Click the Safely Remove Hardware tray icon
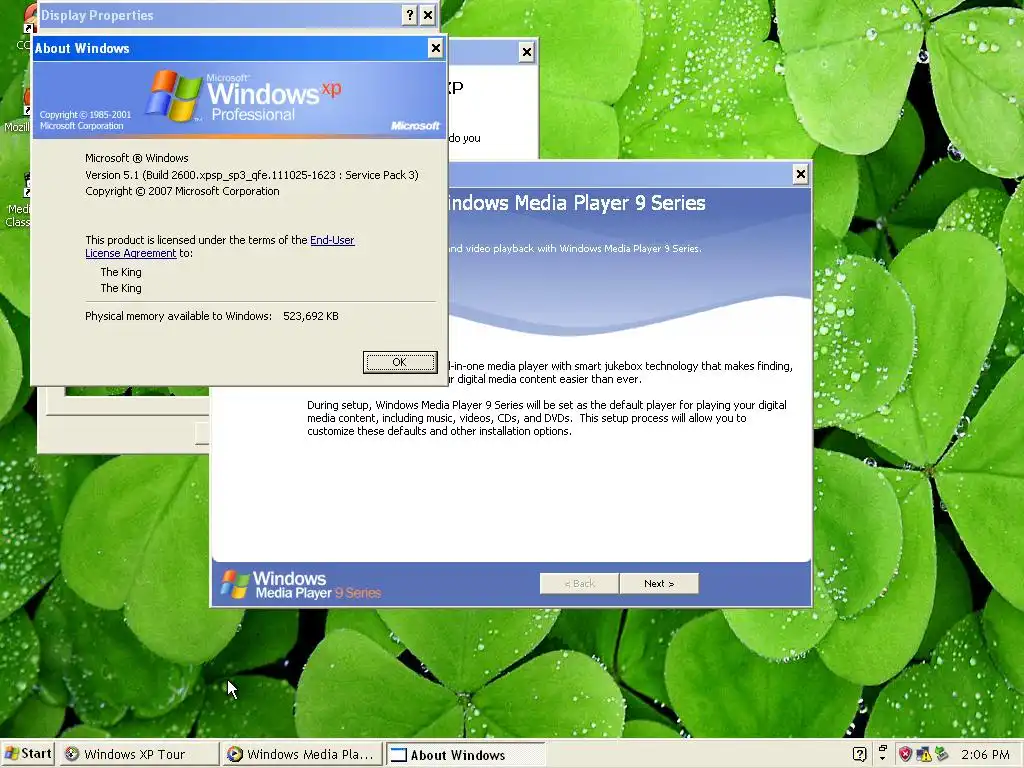The height and width of the screenshot is (768, 1024). coord(940,754)
